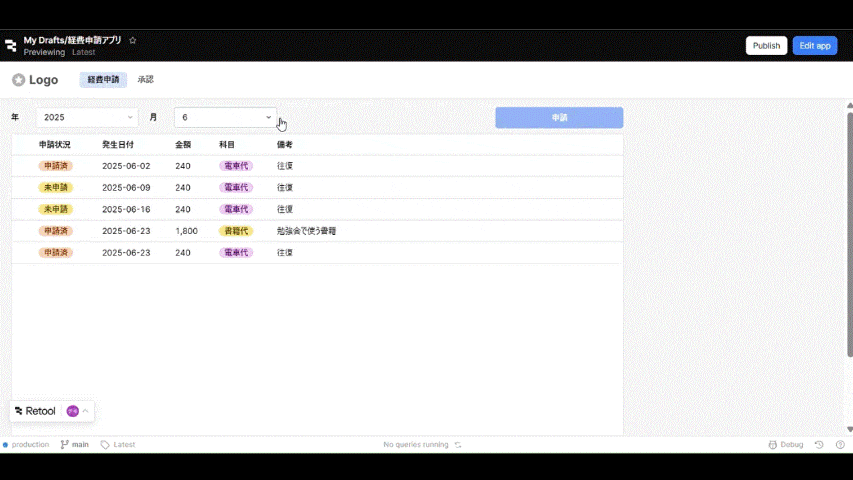Switch to the 承認 tab
Image resolution: width=853 pixels, height=480 pixels.
click(145, 79)
